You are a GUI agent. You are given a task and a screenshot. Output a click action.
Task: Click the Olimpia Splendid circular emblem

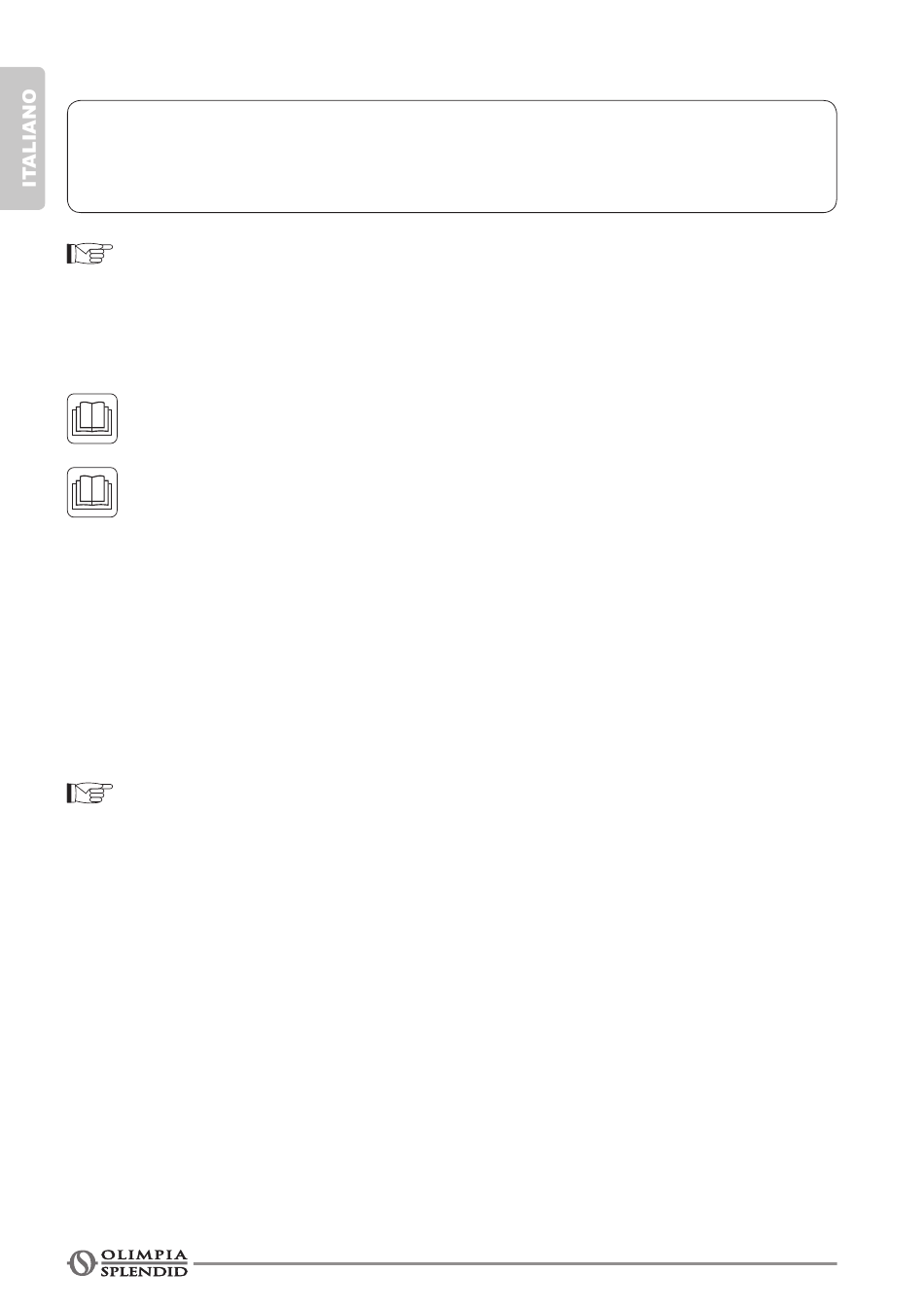pos(83,1262)
